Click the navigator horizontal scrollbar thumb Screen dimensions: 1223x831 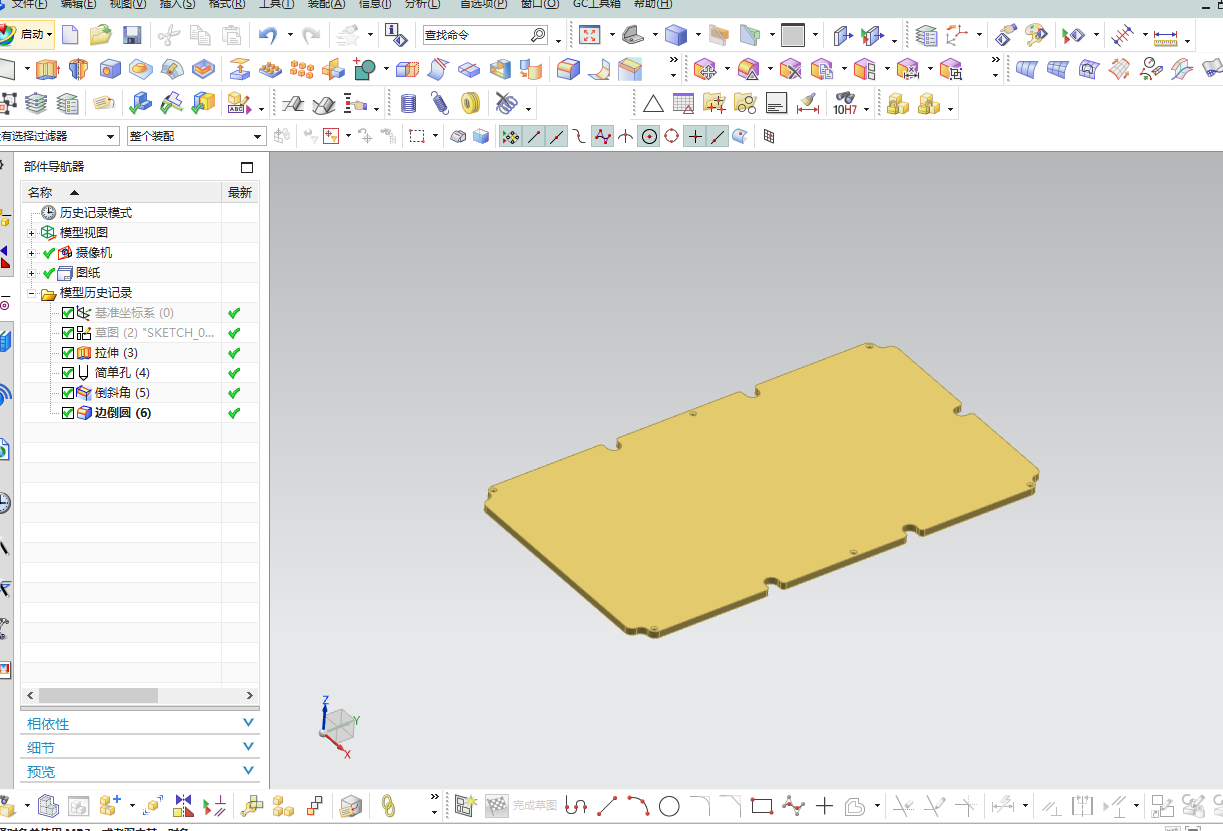point(98,695)
